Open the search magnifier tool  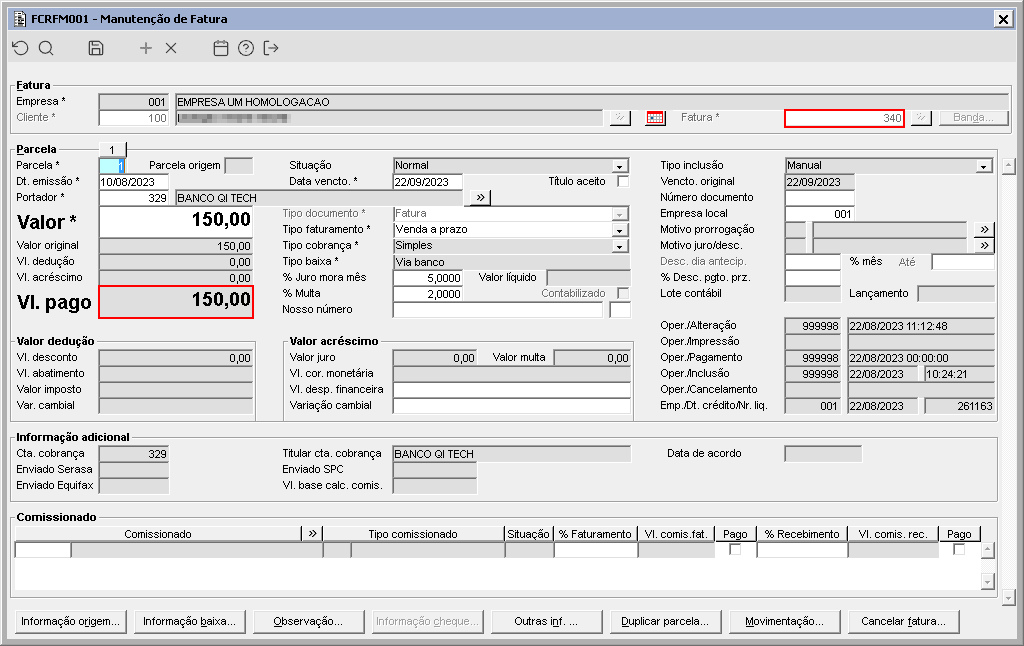pyautogui.click(x=46, y=48)
